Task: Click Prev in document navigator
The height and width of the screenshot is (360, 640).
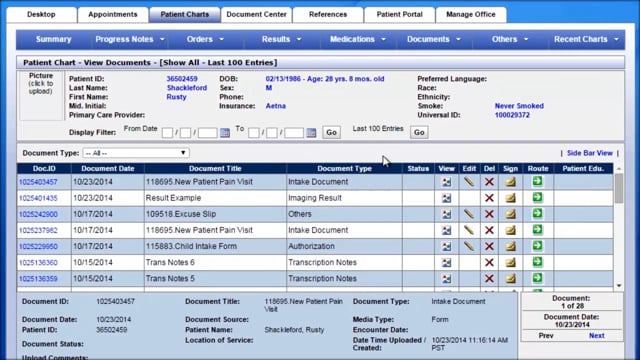Action: (546, 336)
